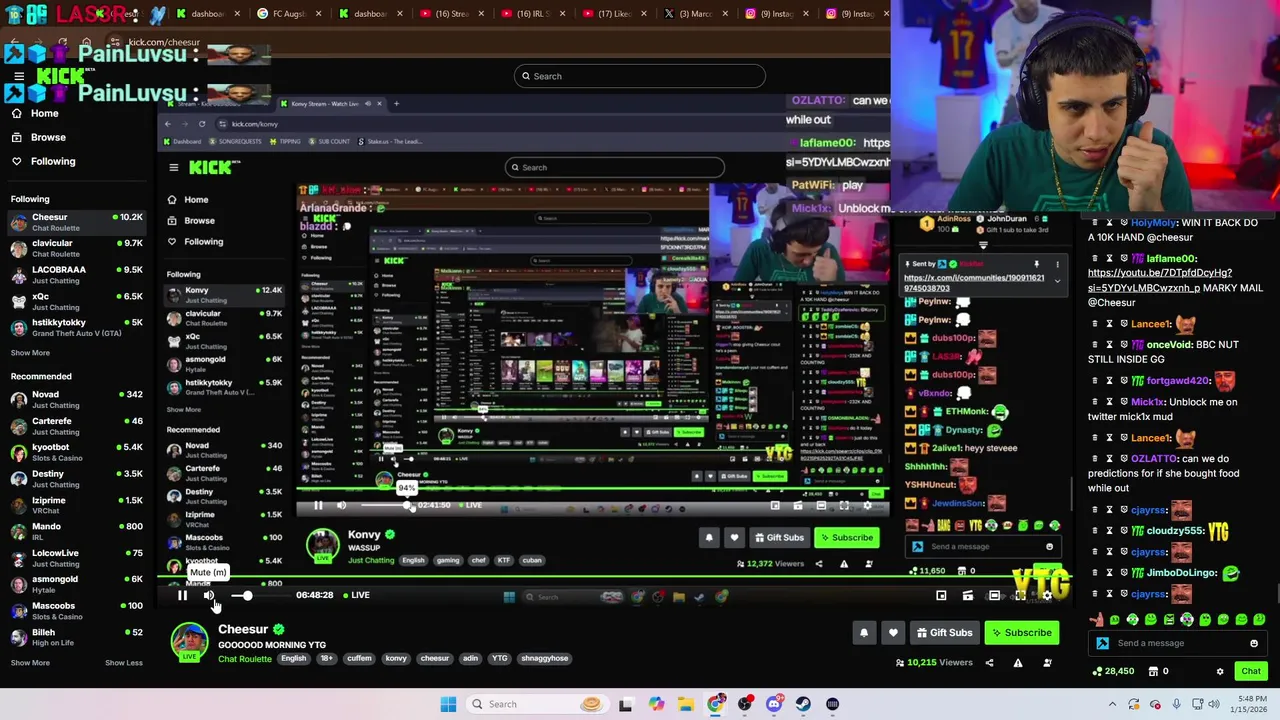Enter fullscreen mode on Cheesur's stream
The height and width of the screenshot is (720, 1280).
pos(1020,596)
